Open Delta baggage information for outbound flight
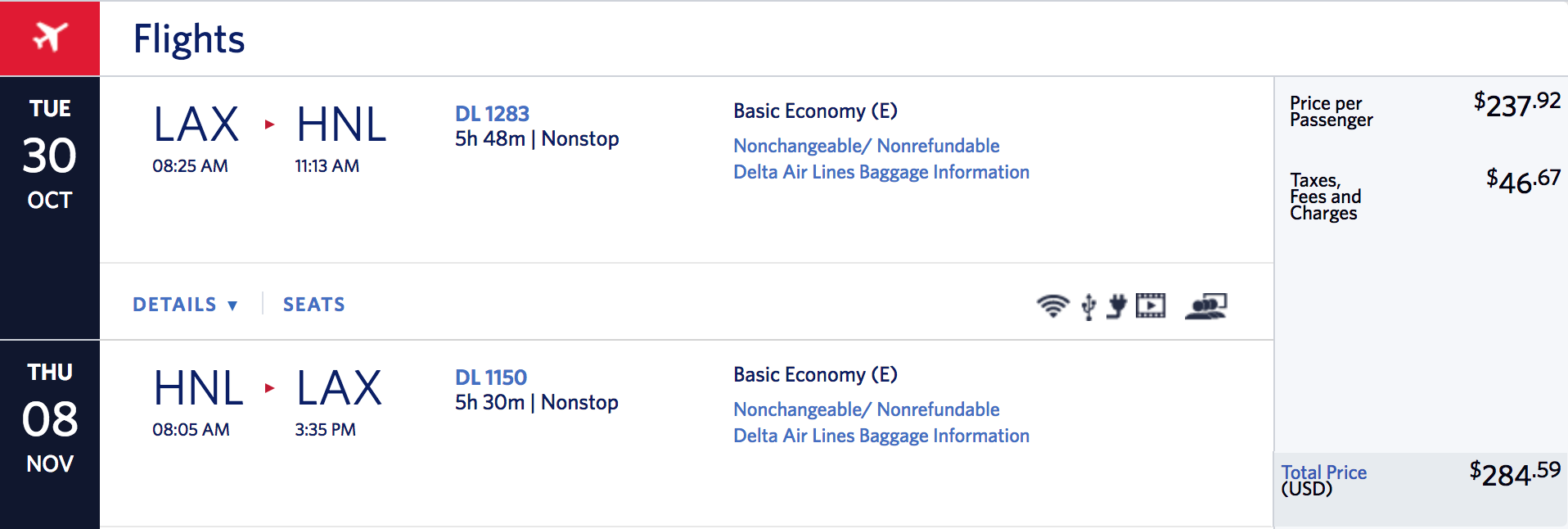Image resolution: width=1568 pixels, height=529 pixels. (881, 172)
